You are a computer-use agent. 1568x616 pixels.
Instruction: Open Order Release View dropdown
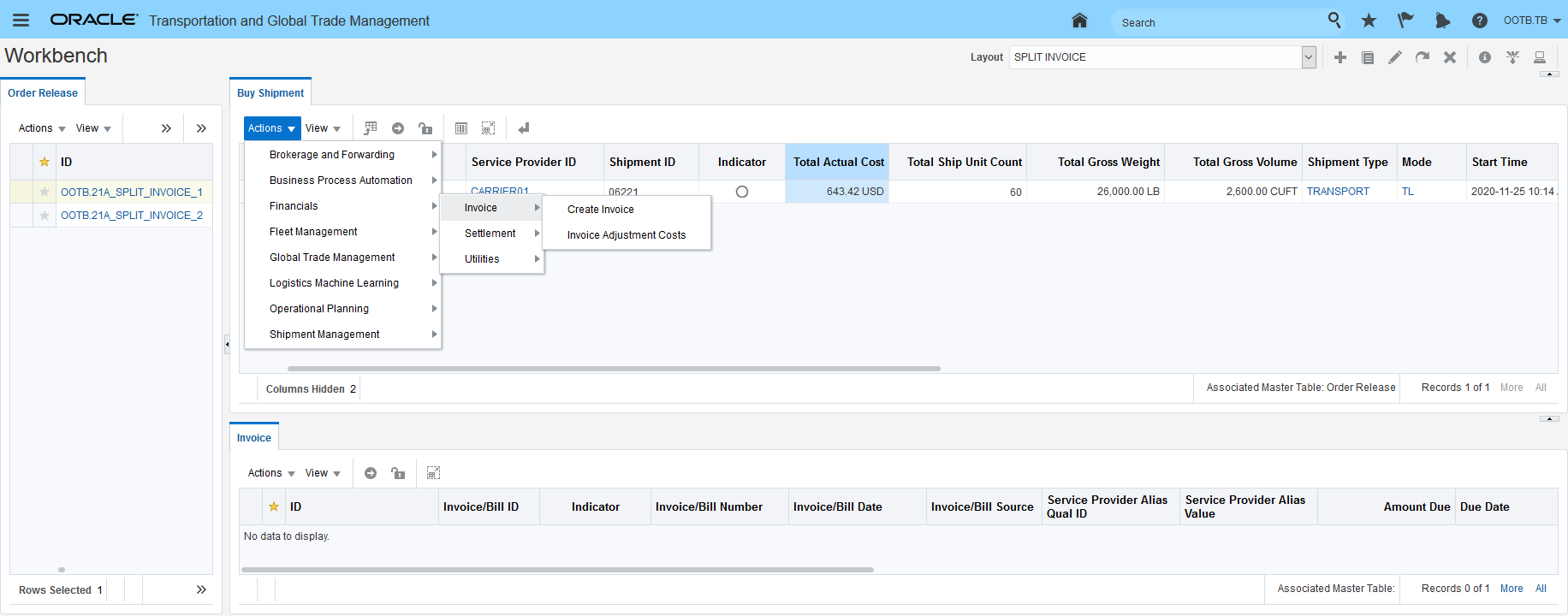pos(93,128)
